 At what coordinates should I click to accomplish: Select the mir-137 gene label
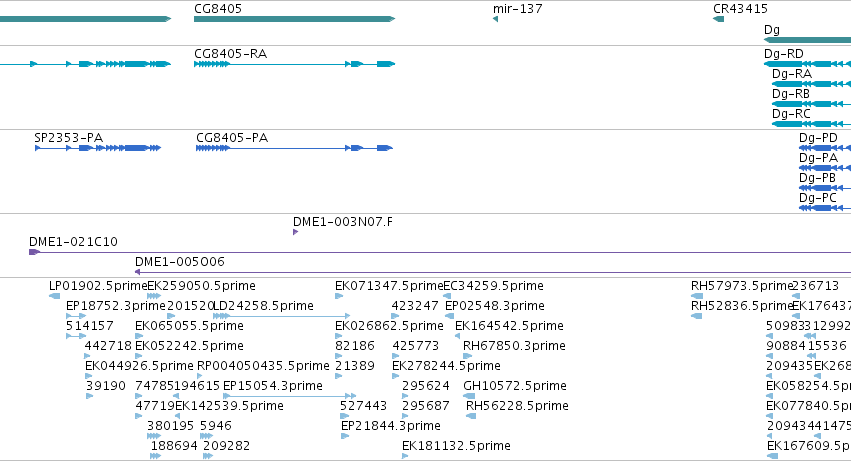(517, 9)
